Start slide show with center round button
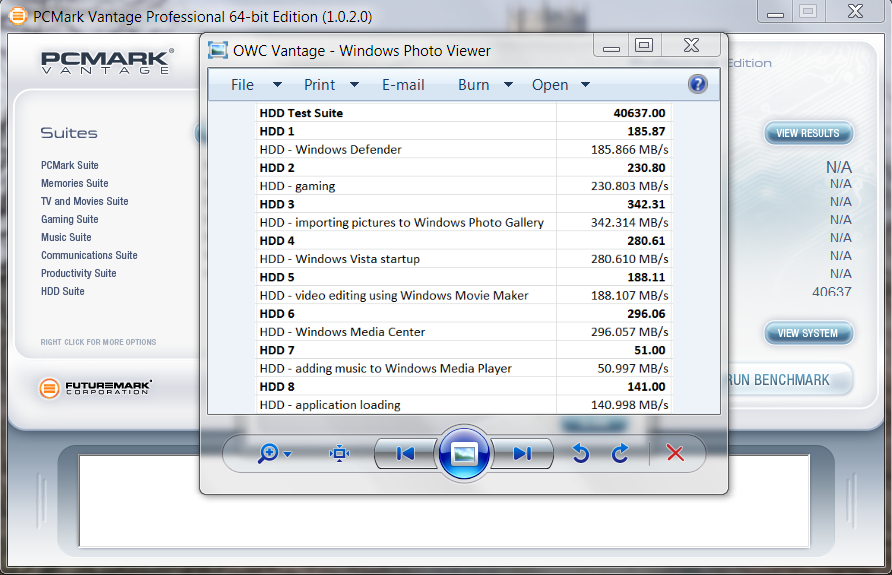This screenshot has width=892, height=575. click(464, 454)
